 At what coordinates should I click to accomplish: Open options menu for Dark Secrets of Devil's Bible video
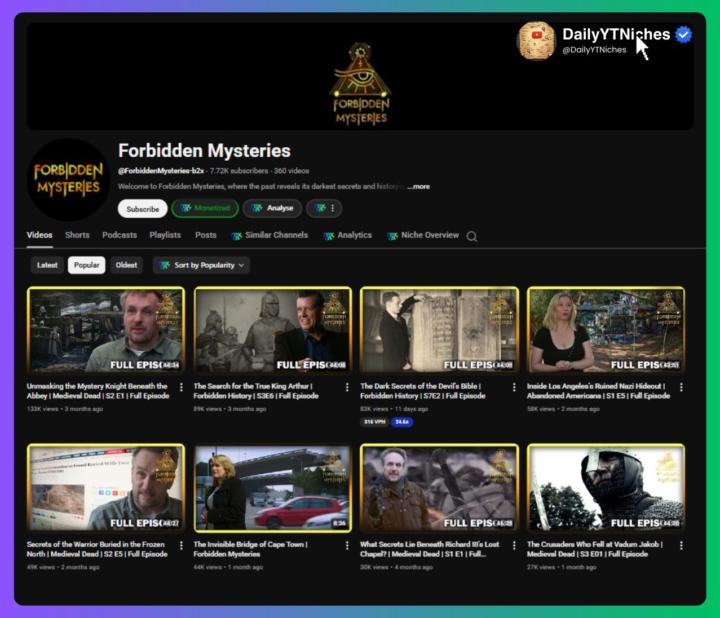click(x=514, y=387)
